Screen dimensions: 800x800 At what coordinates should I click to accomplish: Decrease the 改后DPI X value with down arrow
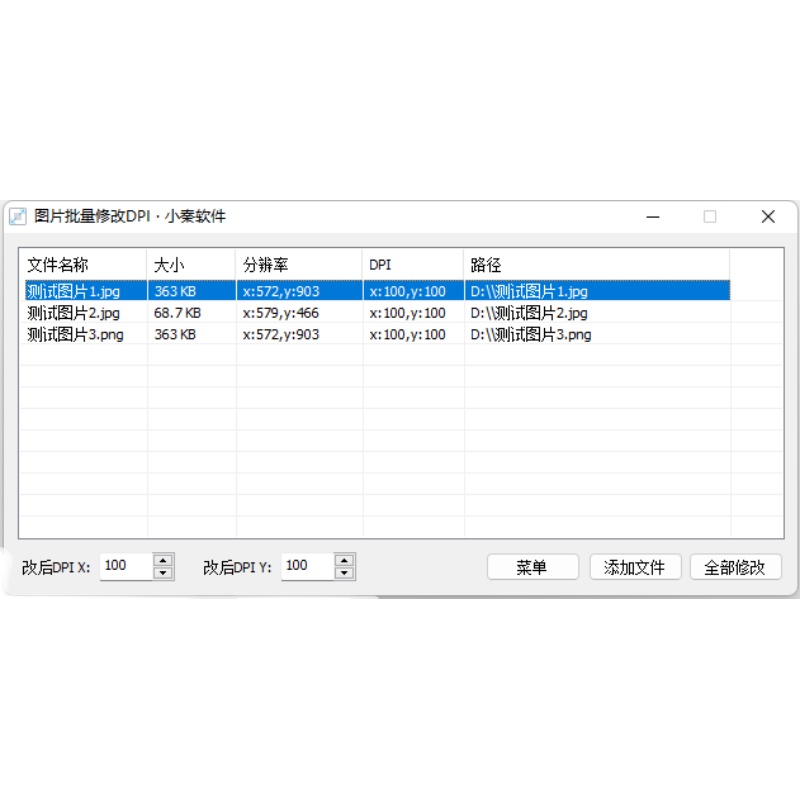[x=164, y=573]
